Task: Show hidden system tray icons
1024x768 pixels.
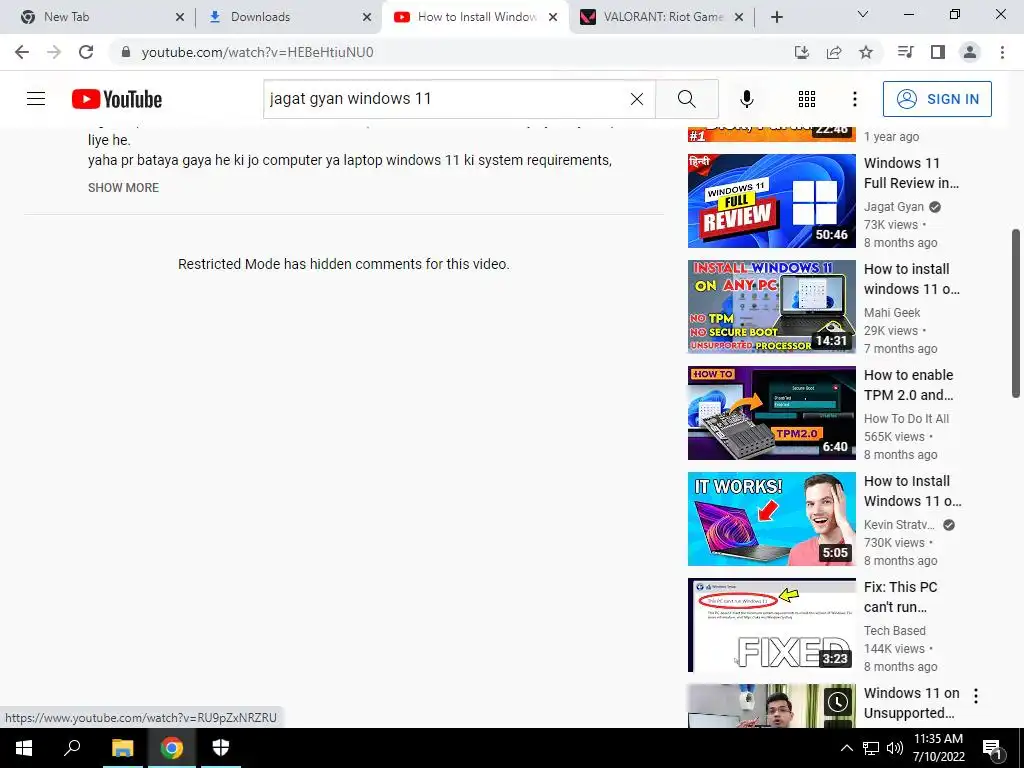Action: (846, 748)
